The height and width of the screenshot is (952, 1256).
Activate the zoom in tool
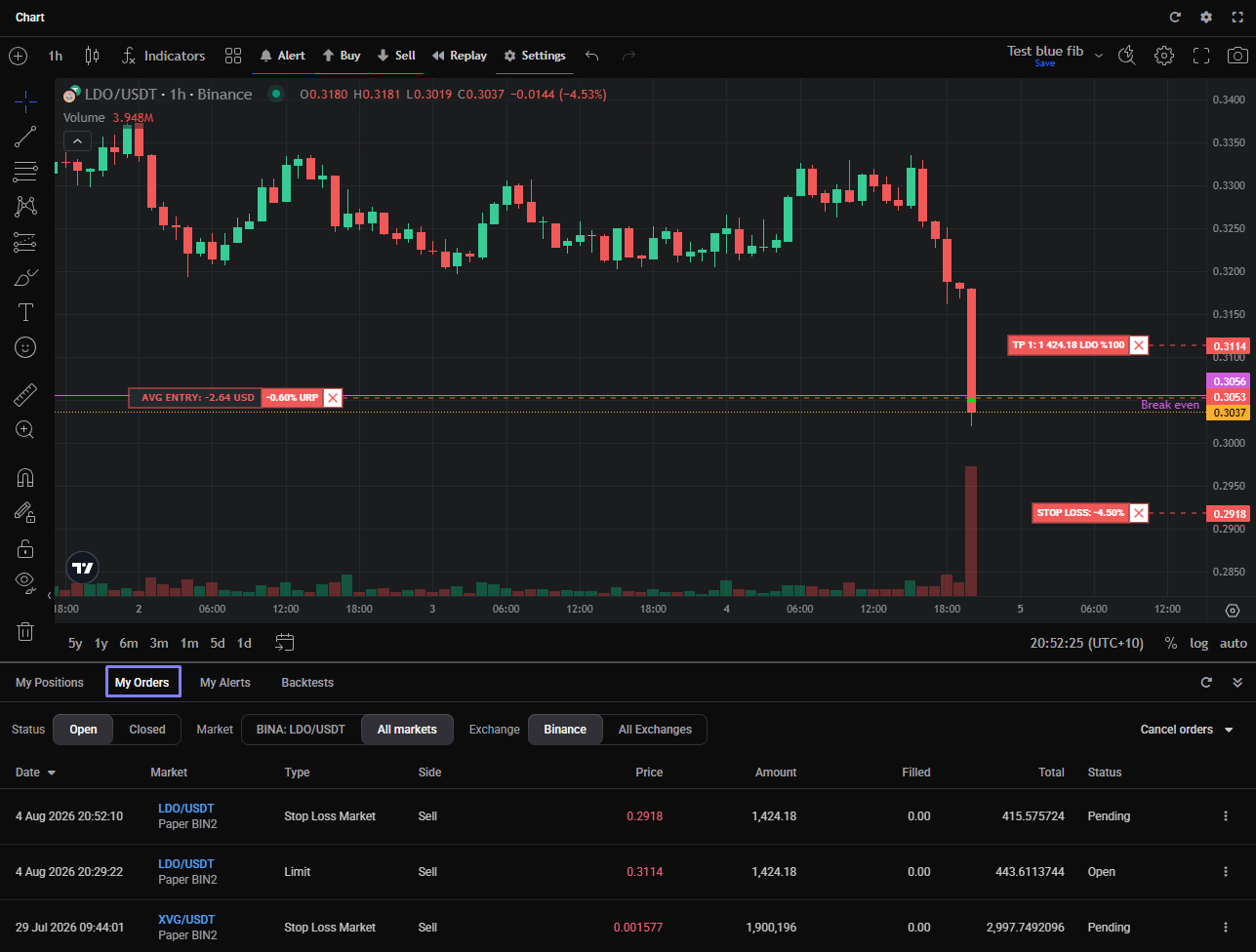(x=26, y=430)
